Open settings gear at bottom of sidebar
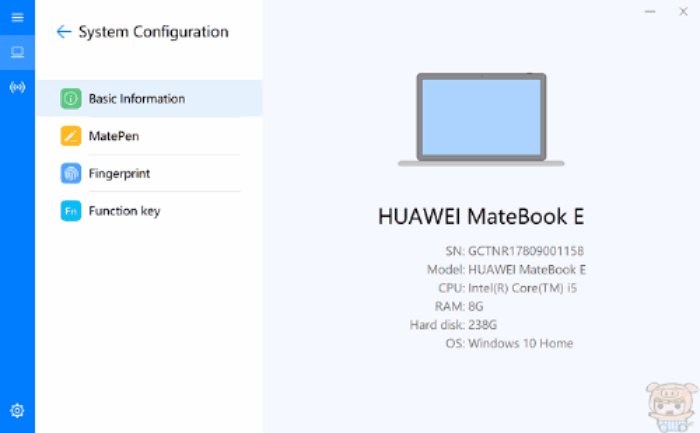 [x=17, y=410]
